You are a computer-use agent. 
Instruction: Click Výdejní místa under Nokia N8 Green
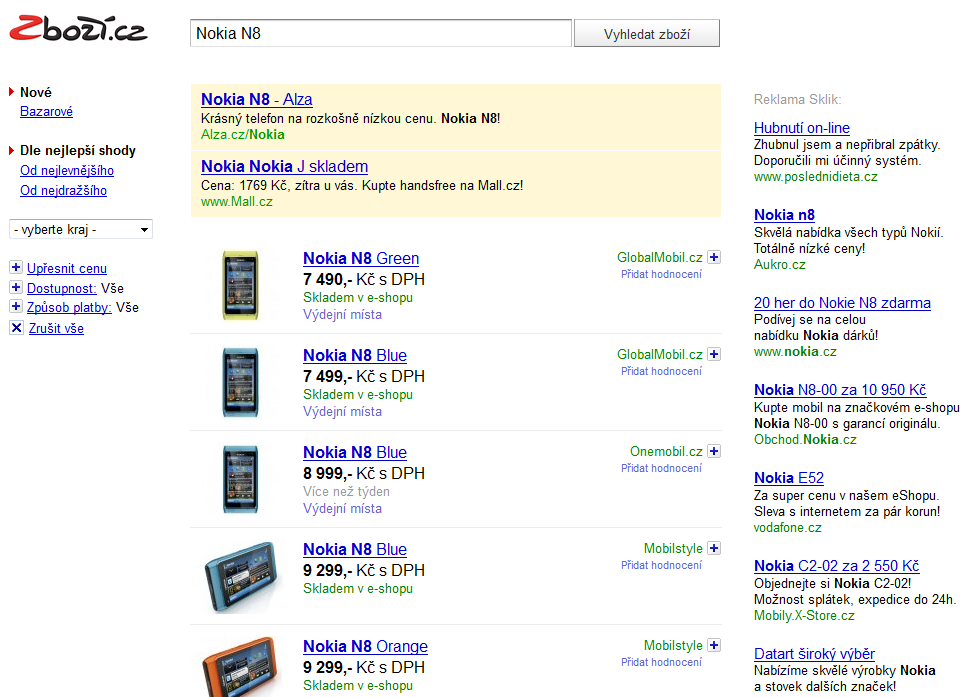click(x=342, y=314)
